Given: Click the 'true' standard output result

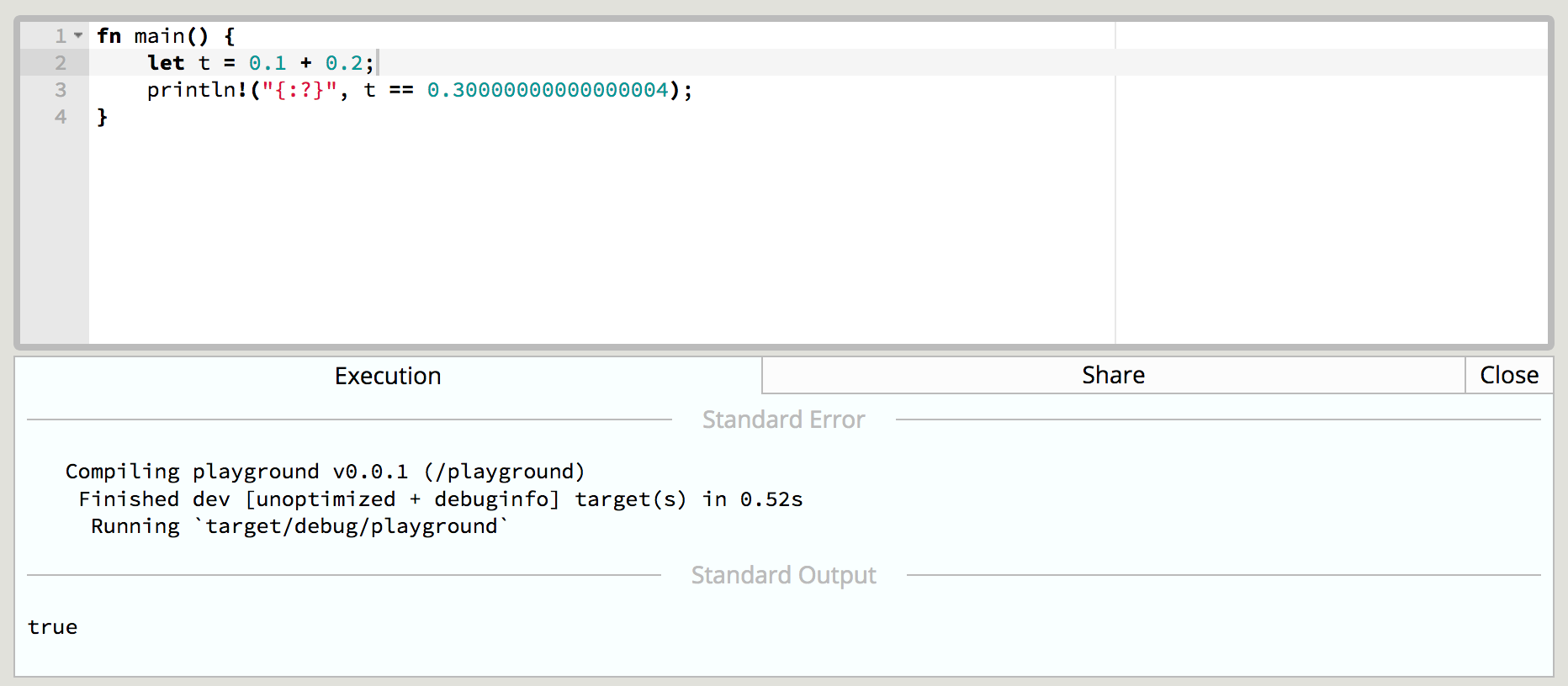Looking at the screenshot, I should (52, 627).
